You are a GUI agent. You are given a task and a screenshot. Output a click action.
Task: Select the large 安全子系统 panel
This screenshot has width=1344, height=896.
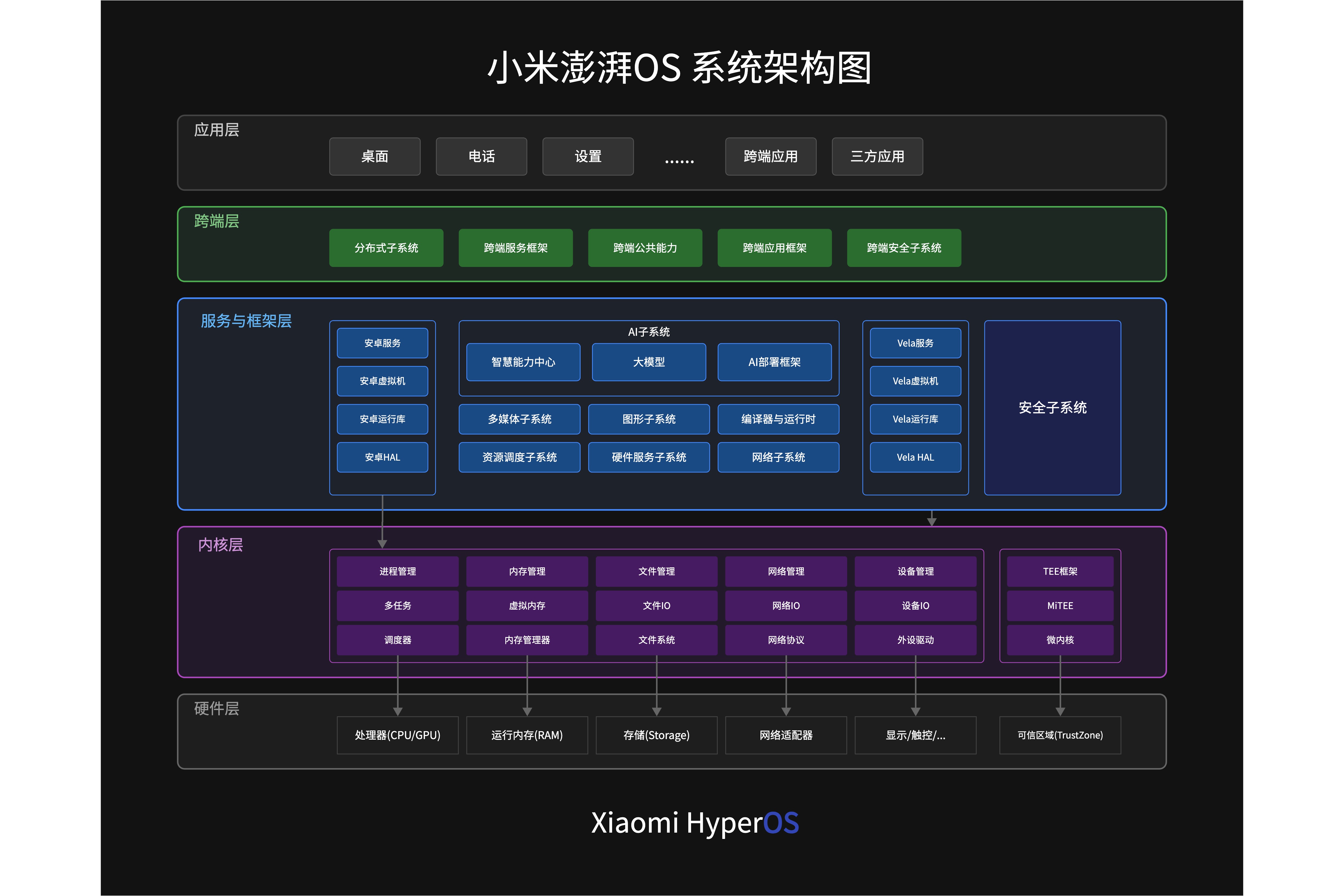click(1052, 407)
